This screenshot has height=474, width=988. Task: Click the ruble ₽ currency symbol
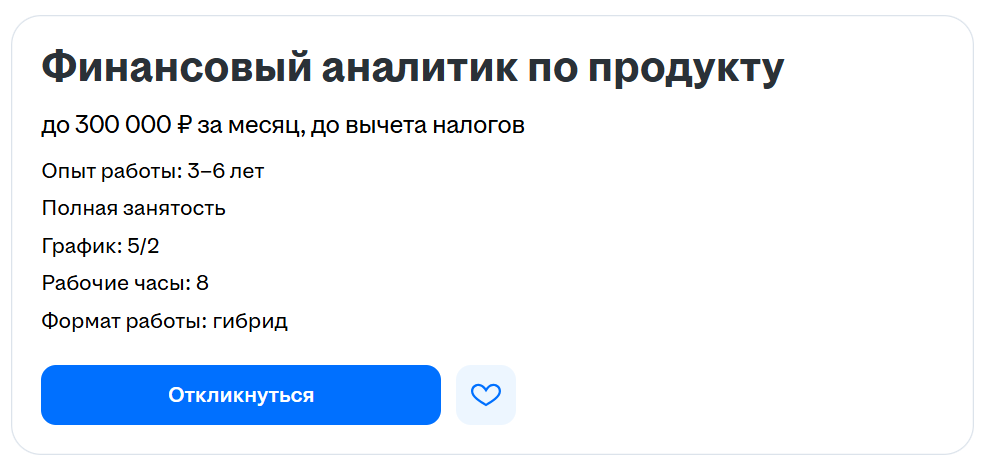coord(184,126)
